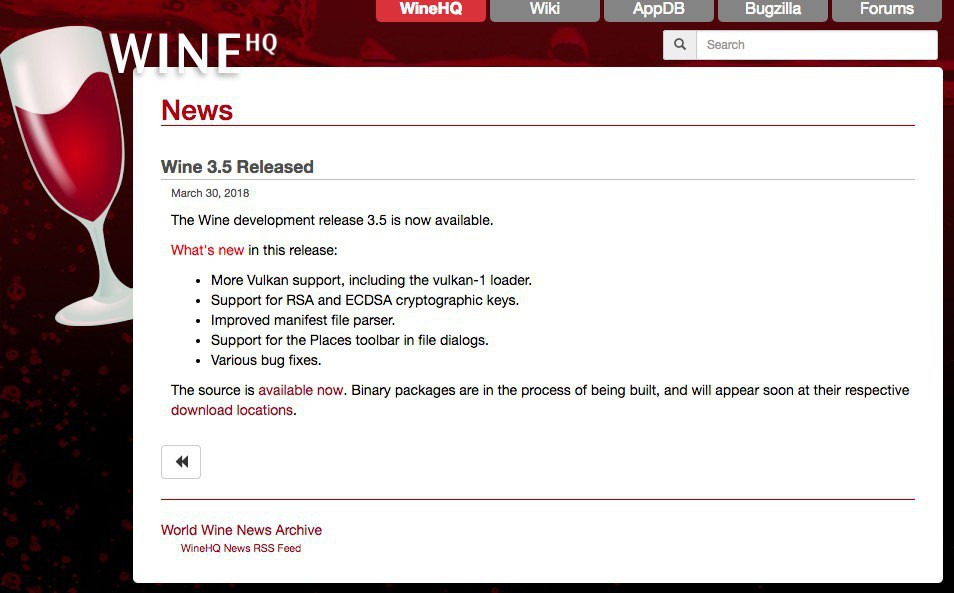The image size is (954, 593).
Task: Click the WineHQ logo text
Action: tap(193, 54)
